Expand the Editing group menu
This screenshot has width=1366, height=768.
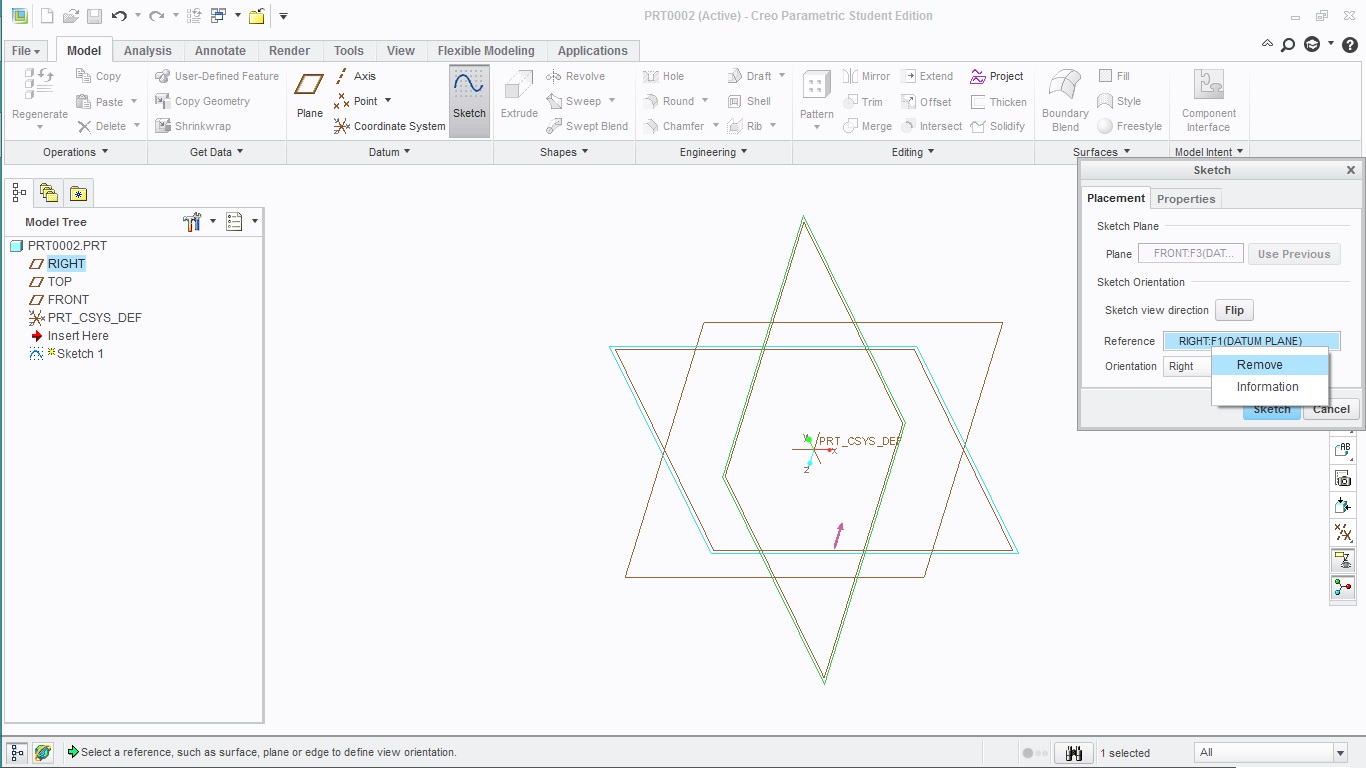(913, 152)
